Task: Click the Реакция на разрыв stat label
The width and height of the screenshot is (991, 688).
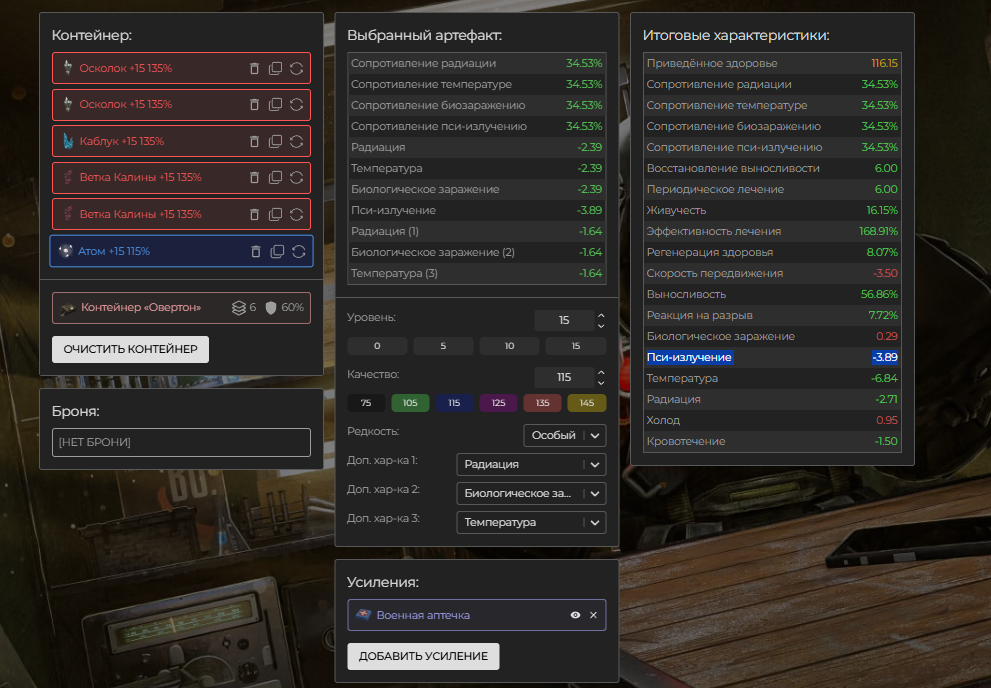Action: pos(700,315)
